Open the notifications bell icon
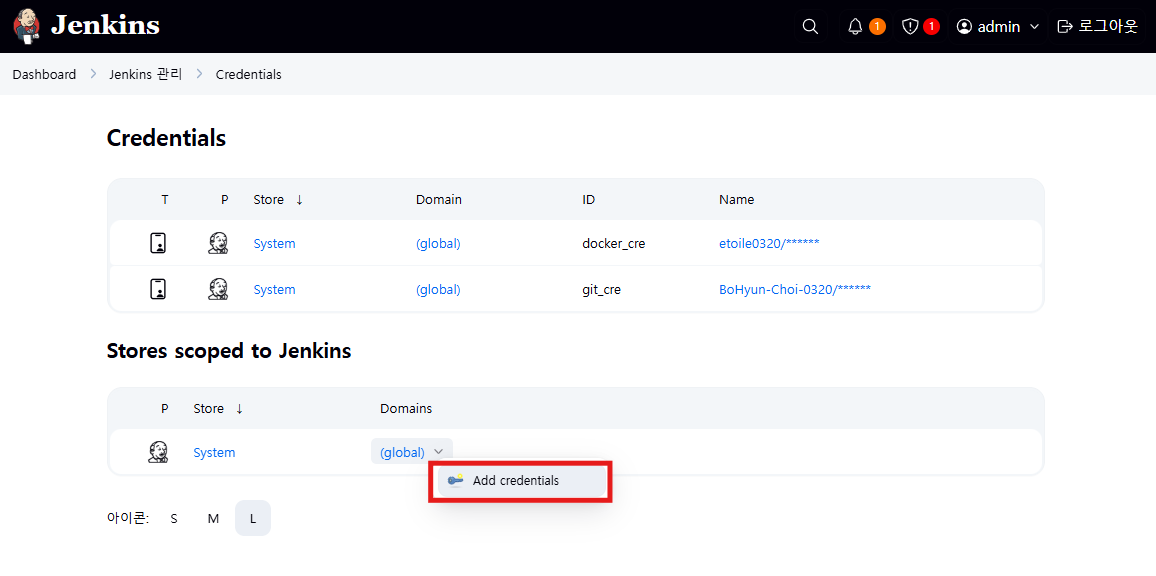The height and width of the screenshot is (576, 1156). (x=855, y=27)
